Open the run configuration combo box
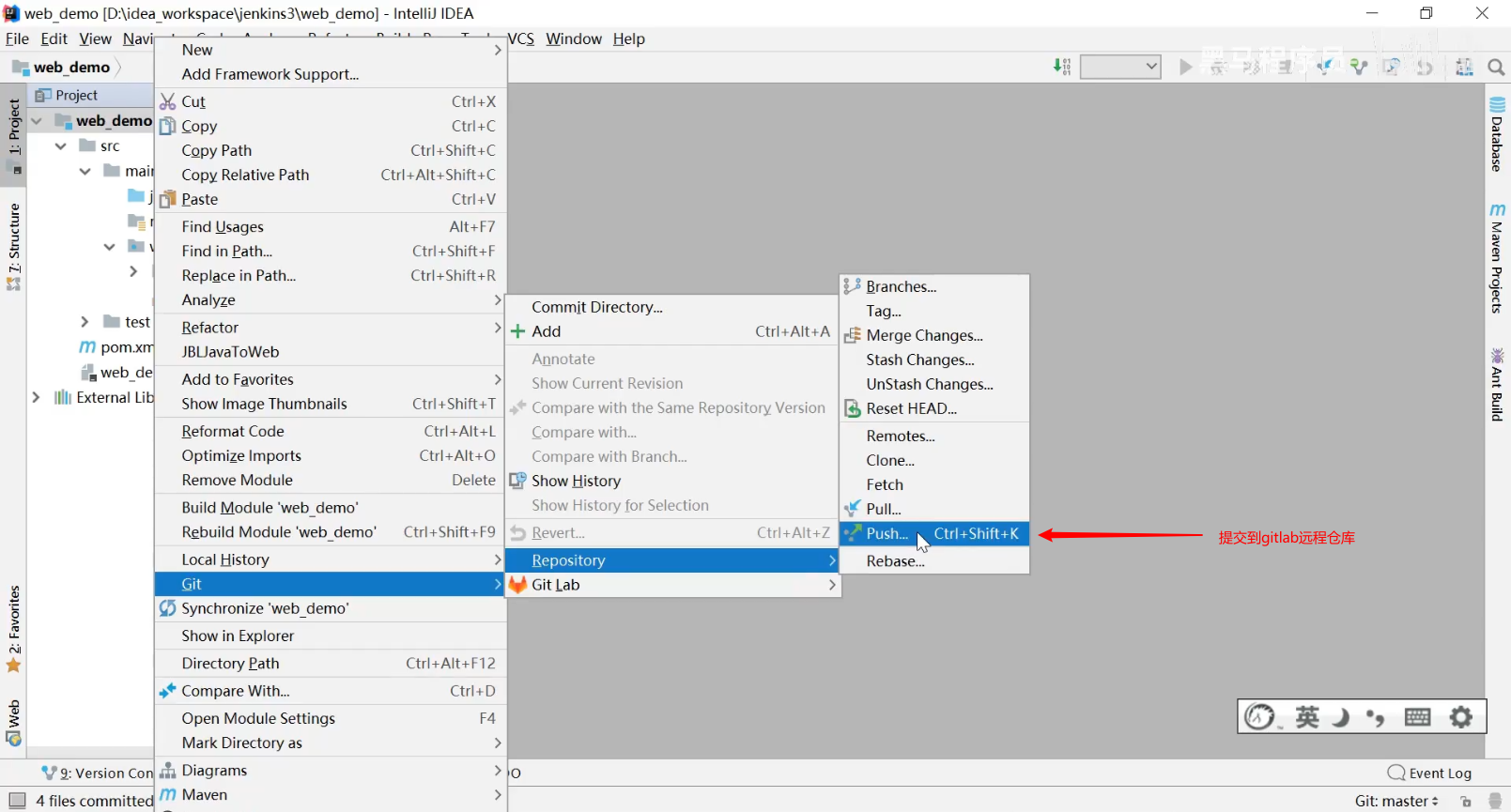The height and width of the screenshot is (812, 1511). (1120, 67)
